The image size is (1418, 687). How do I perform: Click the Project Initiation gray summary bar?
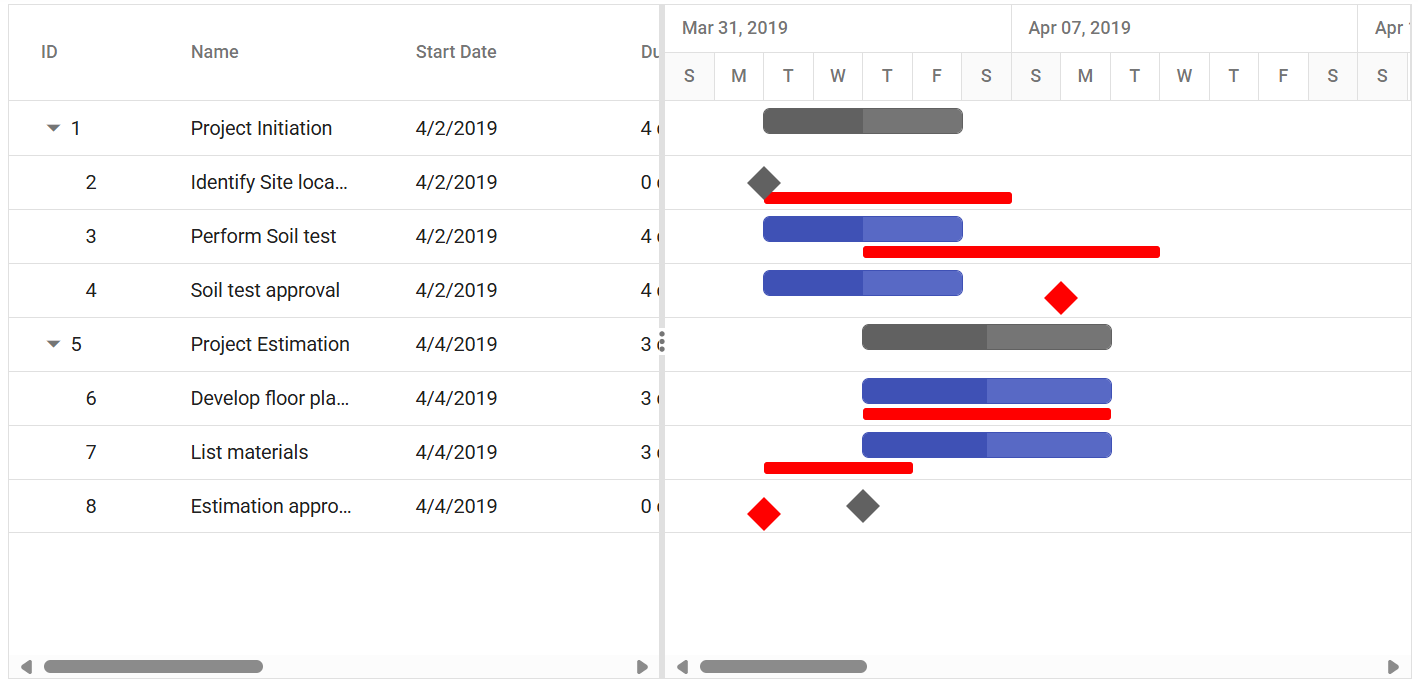863,121
